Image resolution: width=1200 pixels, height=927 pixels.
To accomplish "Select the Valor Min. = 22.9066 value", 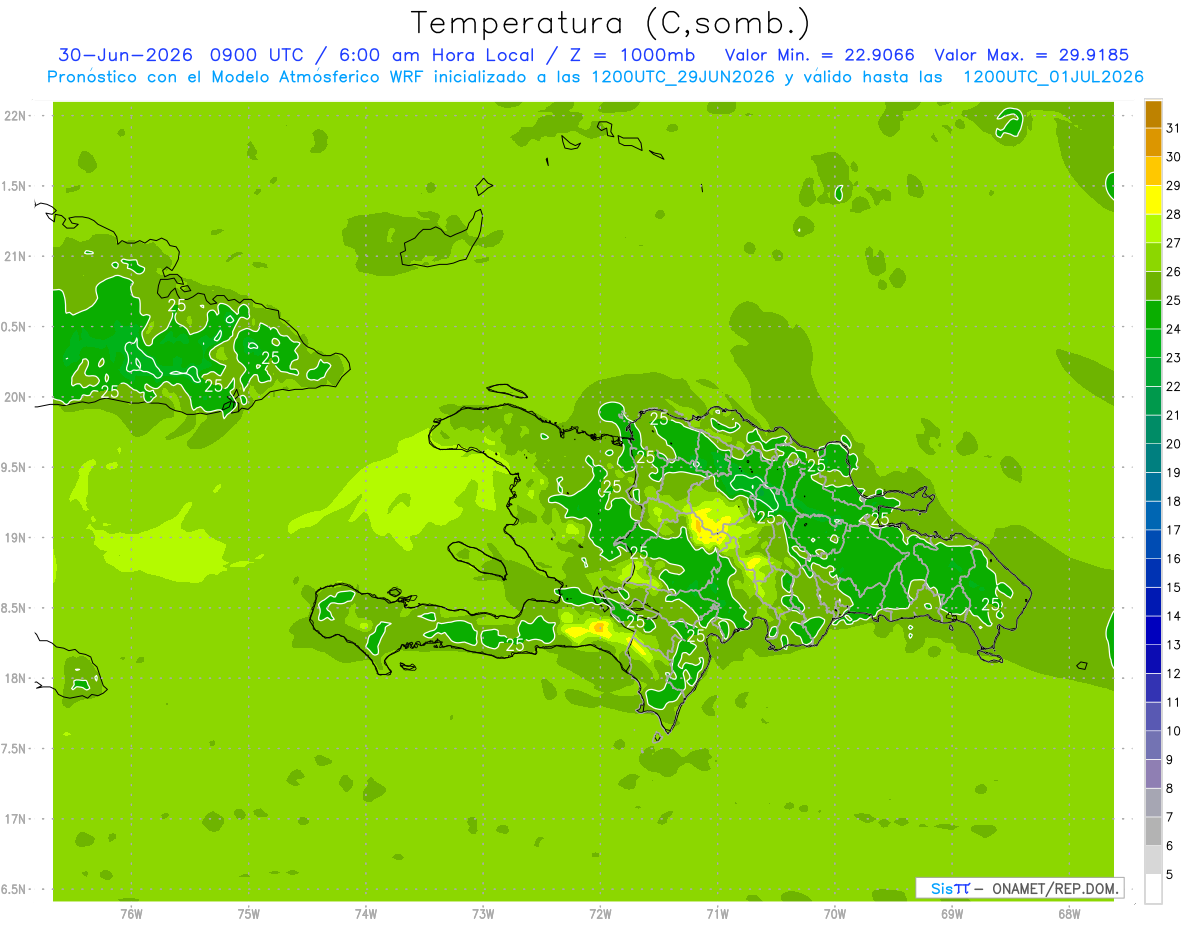I will click(x=820, y=54).
